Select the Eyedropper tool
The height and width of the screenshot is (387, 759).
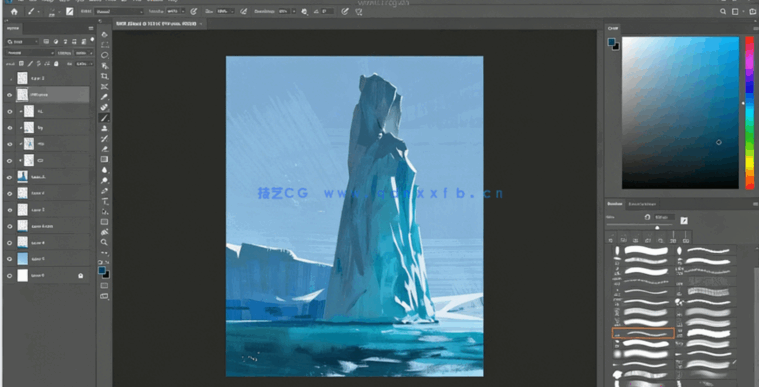click(x=105, y=97)
